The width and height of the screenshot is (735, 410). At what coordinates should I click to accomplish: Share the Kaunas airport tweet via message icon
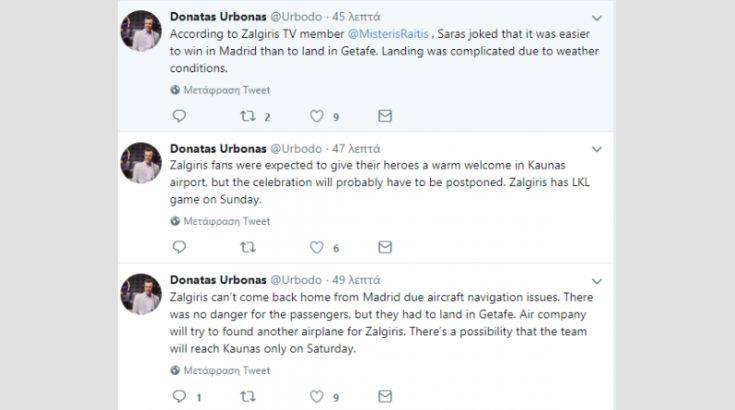[x=384, y=247]
